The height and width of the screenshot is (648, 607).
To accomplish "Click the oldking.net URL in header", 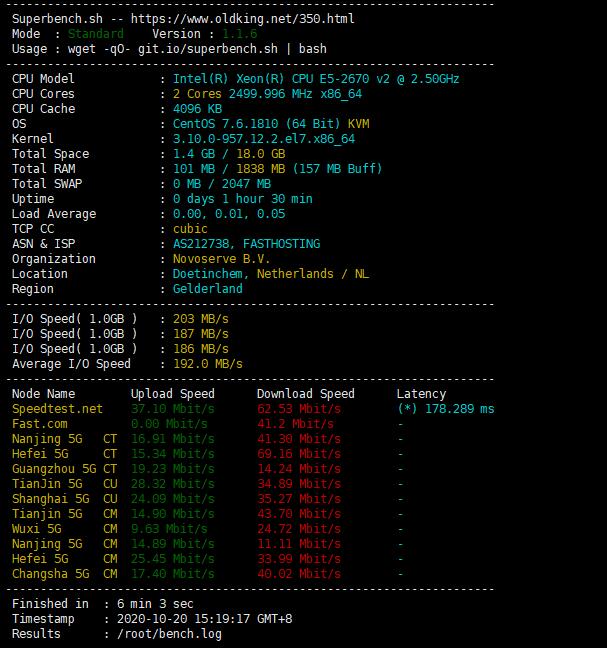I will click(x=243, y=19).
